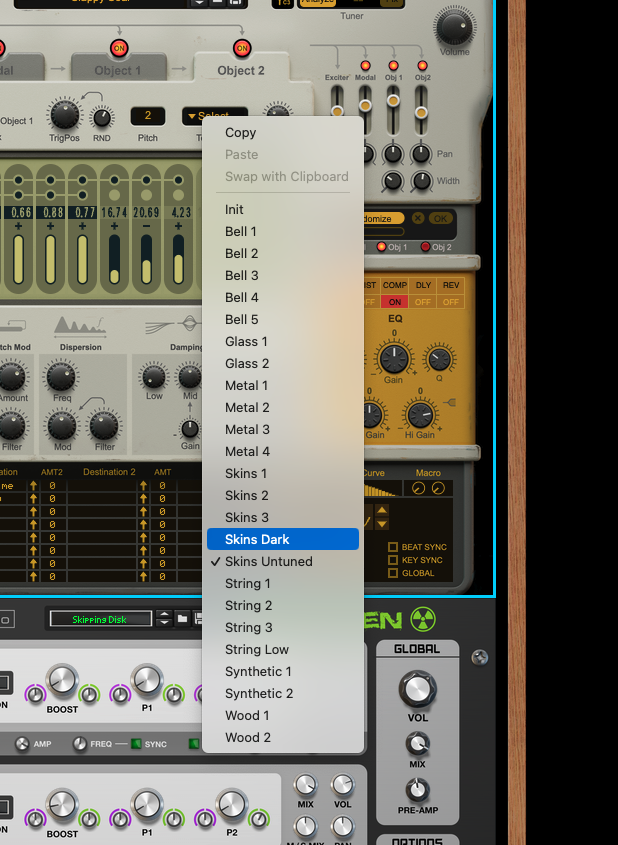Screen dimensions: 618x845
Task: Enable the BEAT SYNC checkbox
Action: 393,547
